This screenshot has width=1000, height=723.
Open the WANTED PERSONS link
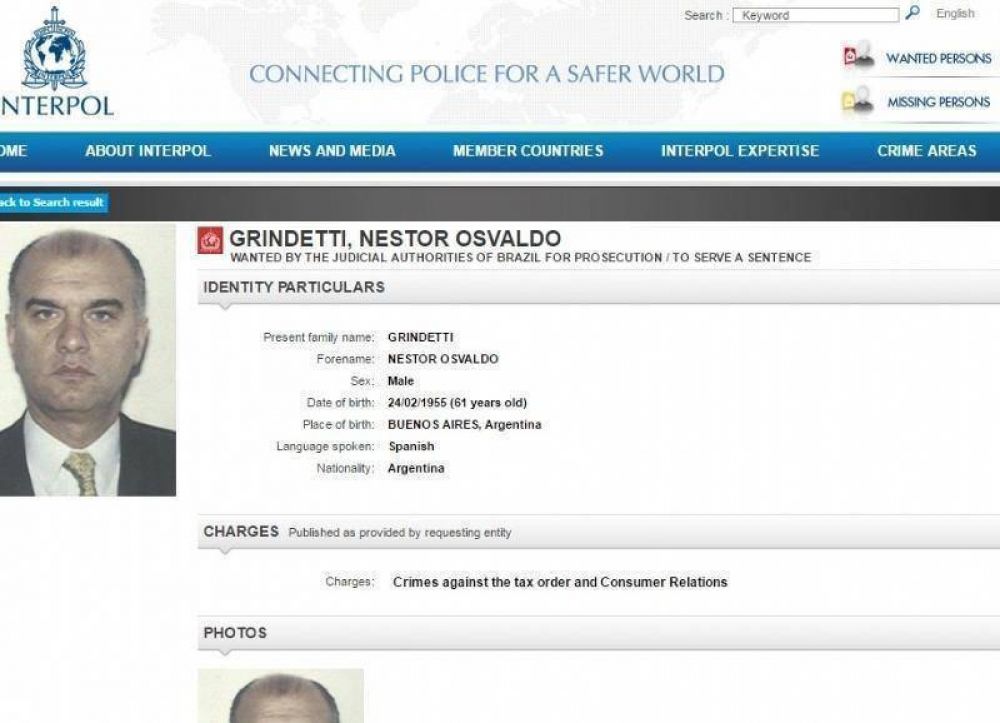pos(938,58)
